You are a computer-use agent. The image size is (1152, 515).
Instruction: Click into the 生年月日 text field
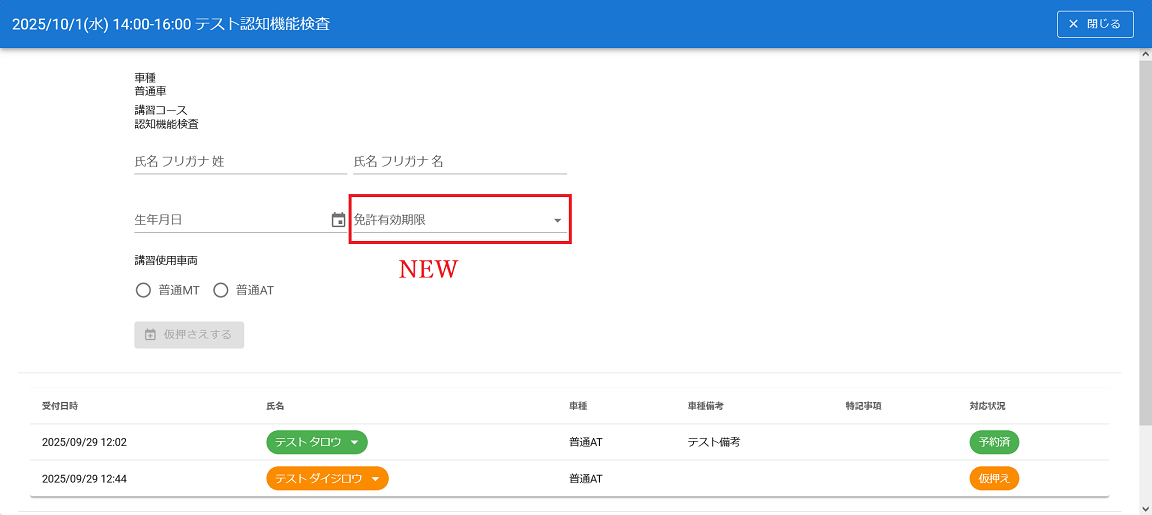point(230,220)
